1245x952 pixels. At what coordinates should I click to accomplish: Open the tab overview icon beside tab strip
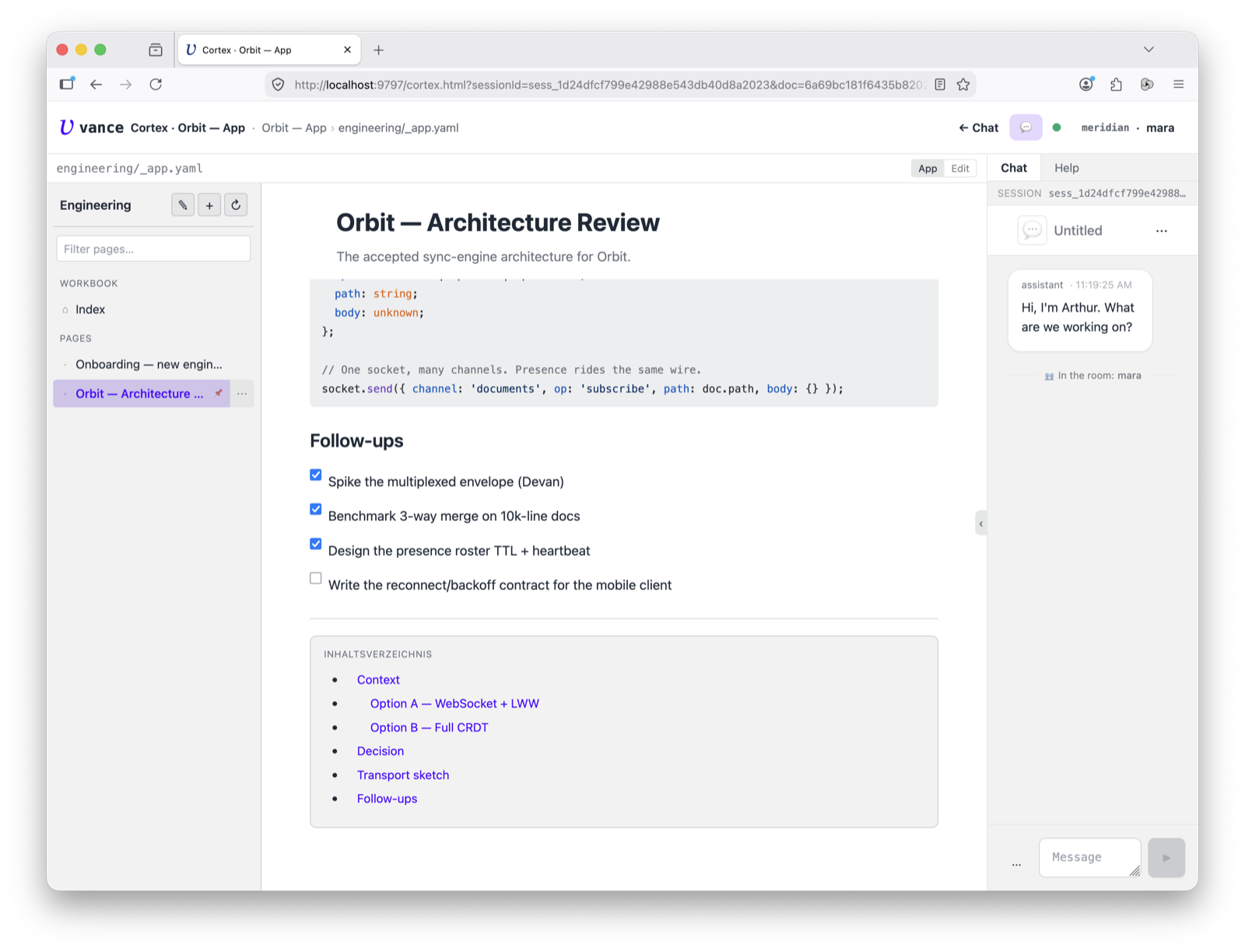click(x=156, y=50)
